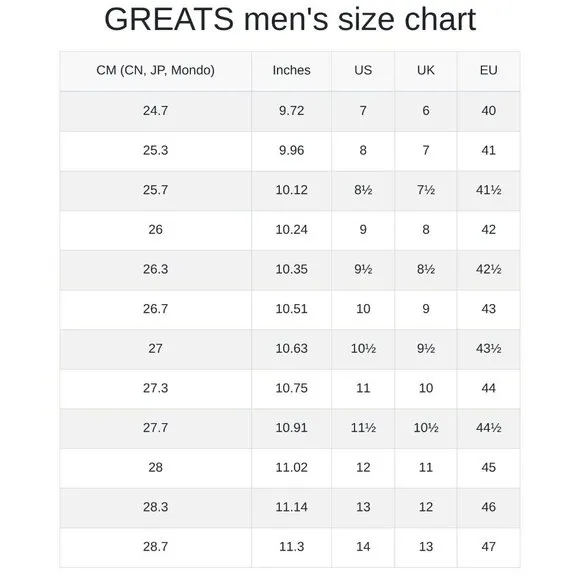
Task: Select the EU size 42 cell
Action: pos(489,230)
